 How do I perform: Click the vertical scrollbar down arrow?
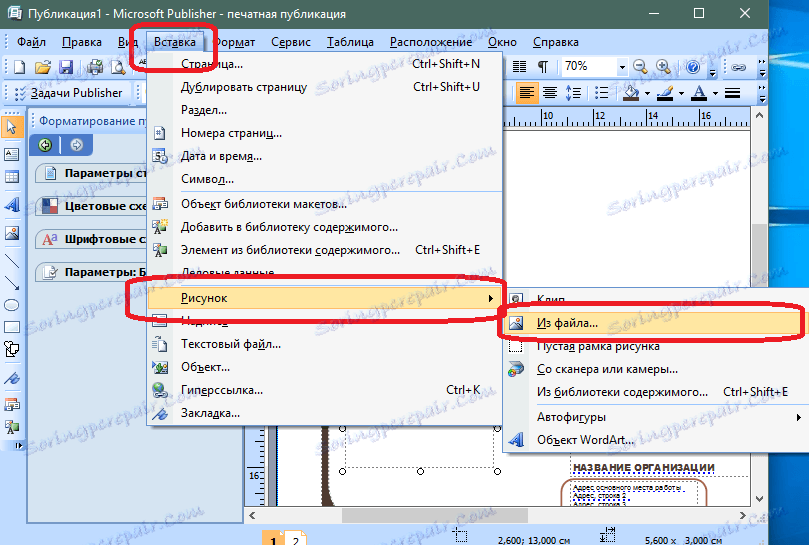tap(759, 499)
